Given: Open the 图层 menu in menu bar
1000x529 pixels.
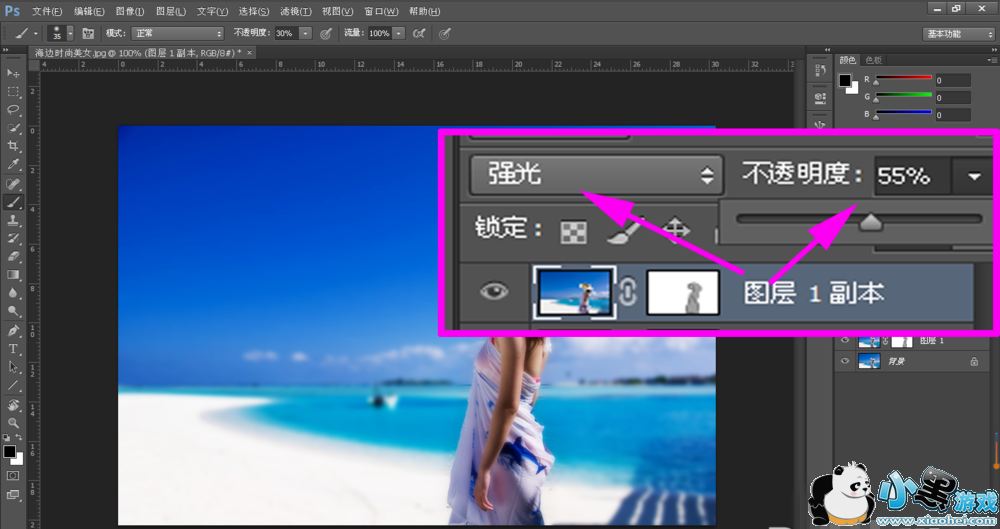Looking at the screenshot, I should coord(171,11).
